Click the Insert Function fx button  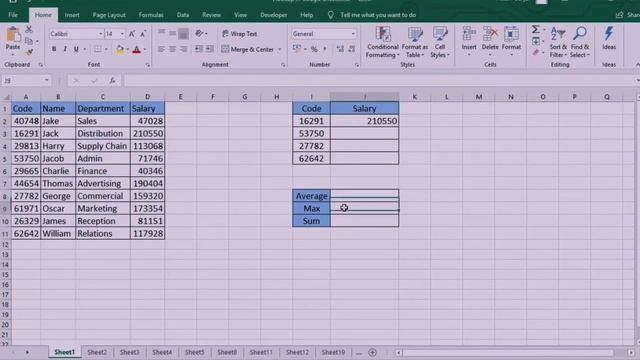pyautogui.click(x=112, y=81)
